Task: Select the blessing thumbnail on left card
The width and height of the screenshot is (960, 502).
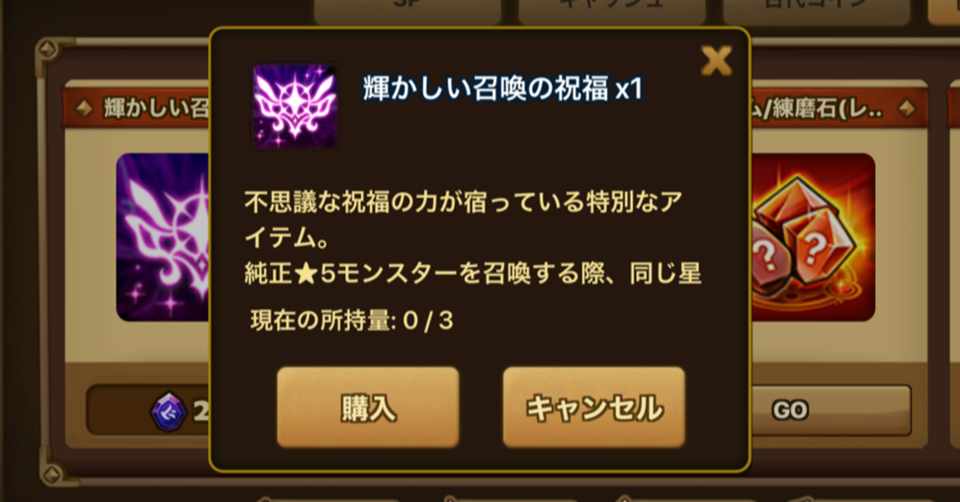Action: pyautogui.click(x=163, y=238)
